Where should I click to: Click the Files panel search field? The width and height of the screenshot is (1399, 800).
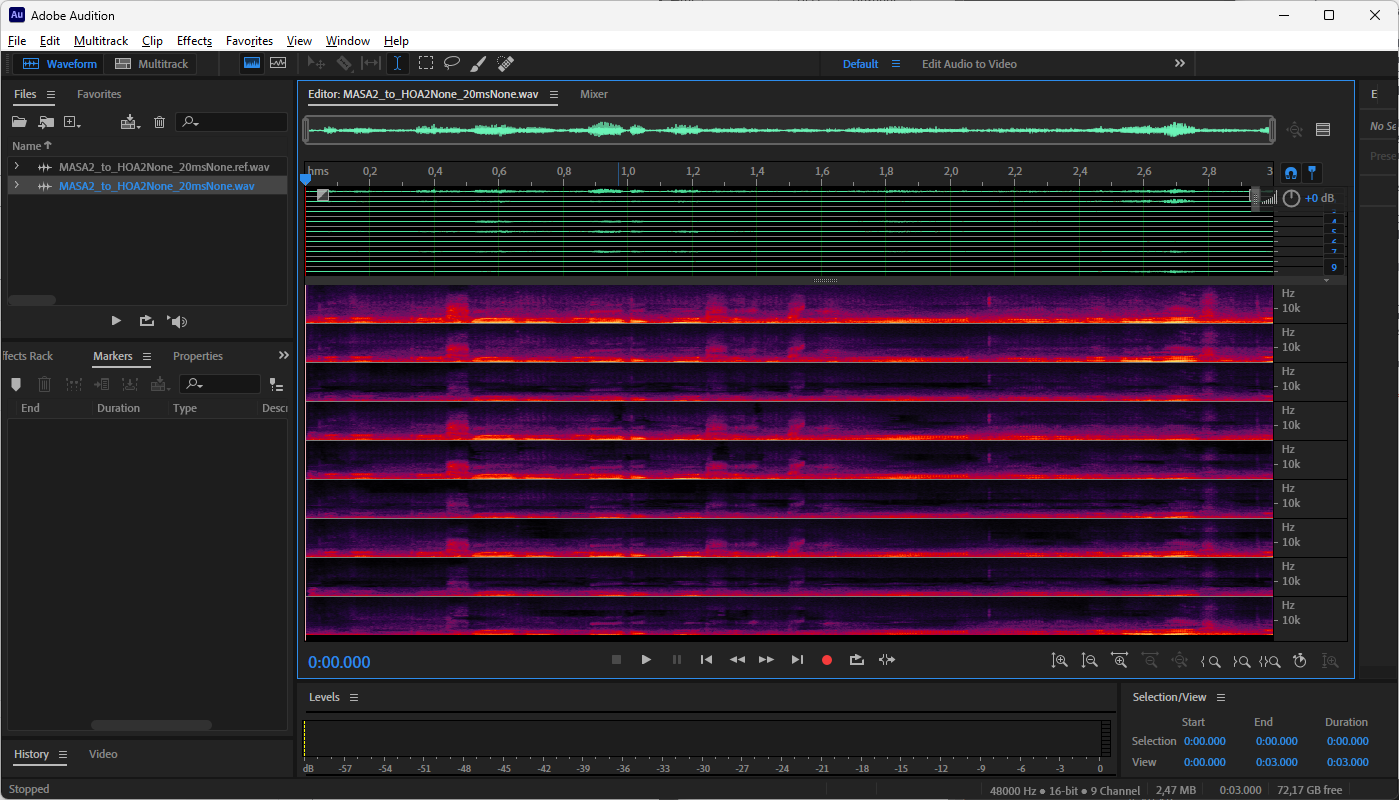[x=239, y=122]
